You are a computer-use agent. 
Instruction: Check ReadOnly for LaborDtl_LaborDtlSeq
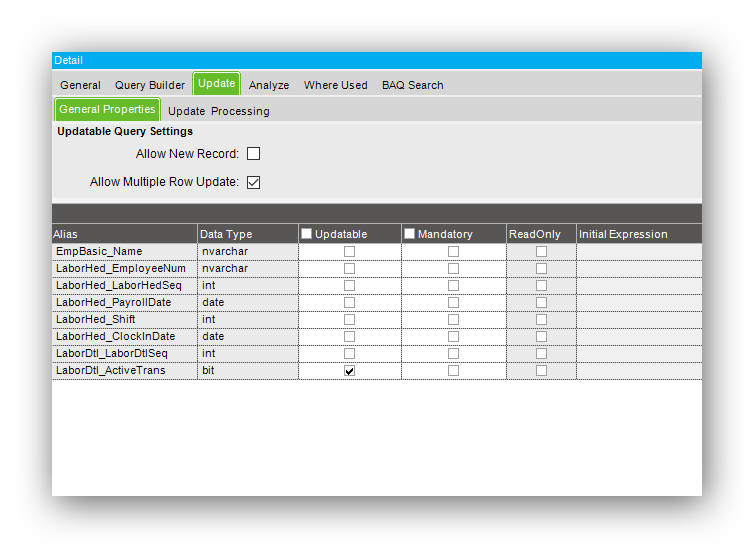[541, 353]
